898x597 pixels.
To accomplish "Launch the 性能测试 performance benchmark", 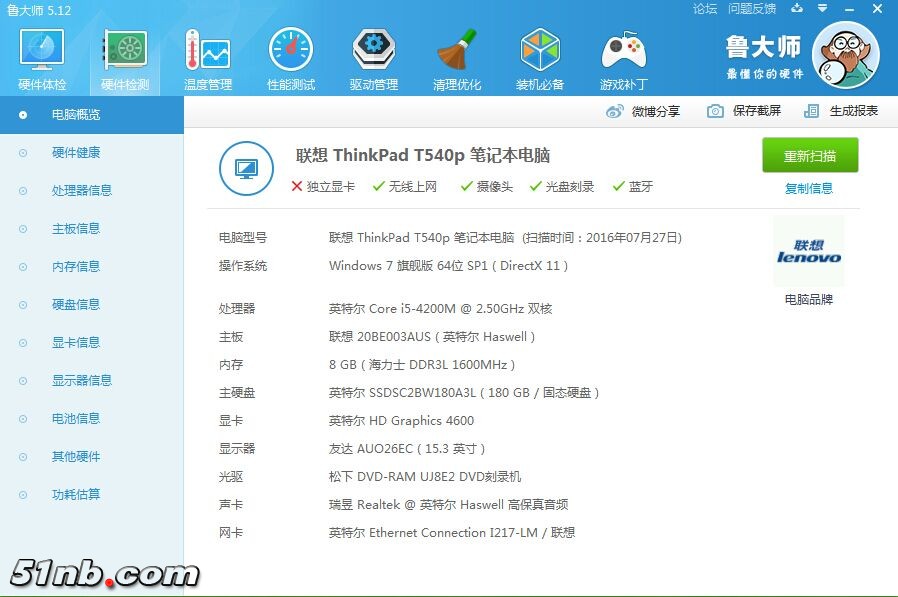I will [290, 55].
